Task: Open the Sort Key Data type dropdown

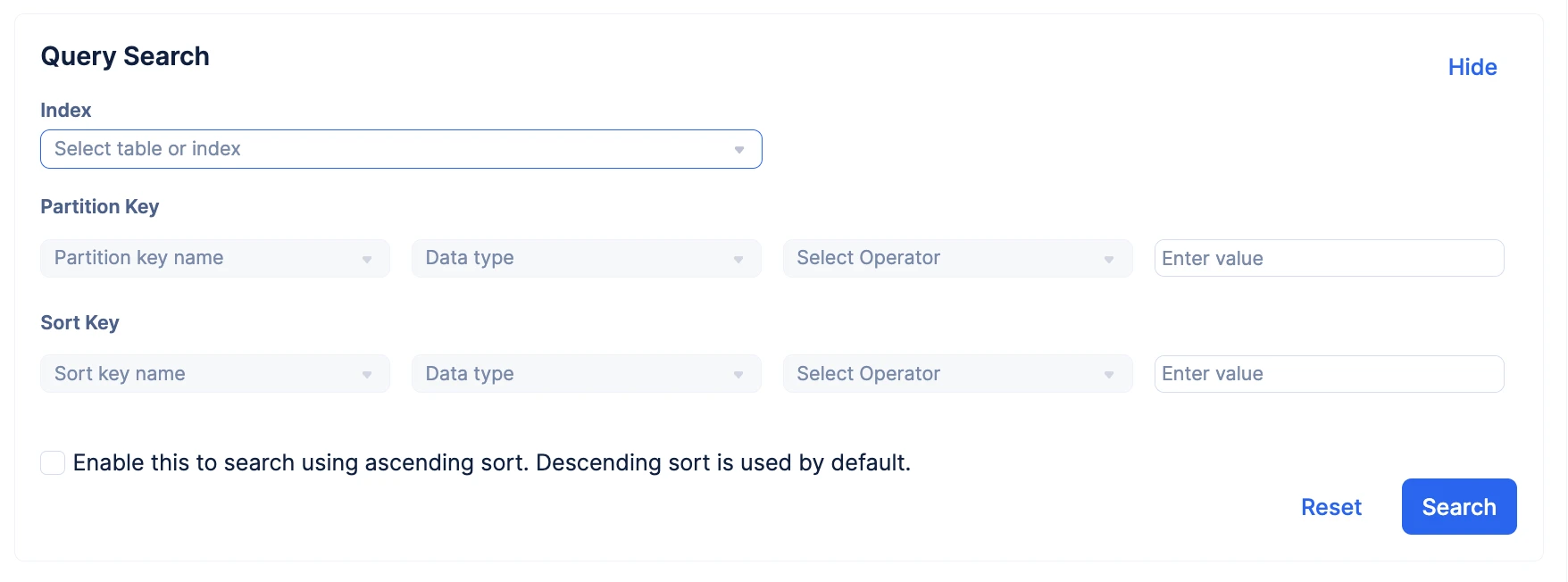Action: pos(587,374)
